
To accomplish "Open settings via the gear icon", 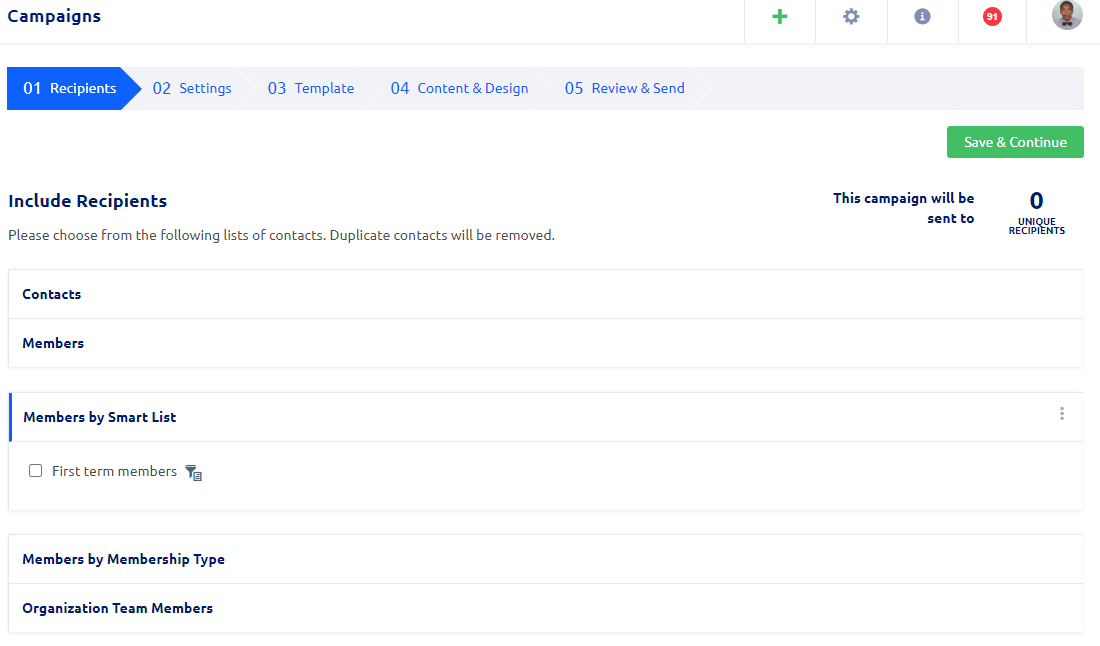I will coord(851,17).
